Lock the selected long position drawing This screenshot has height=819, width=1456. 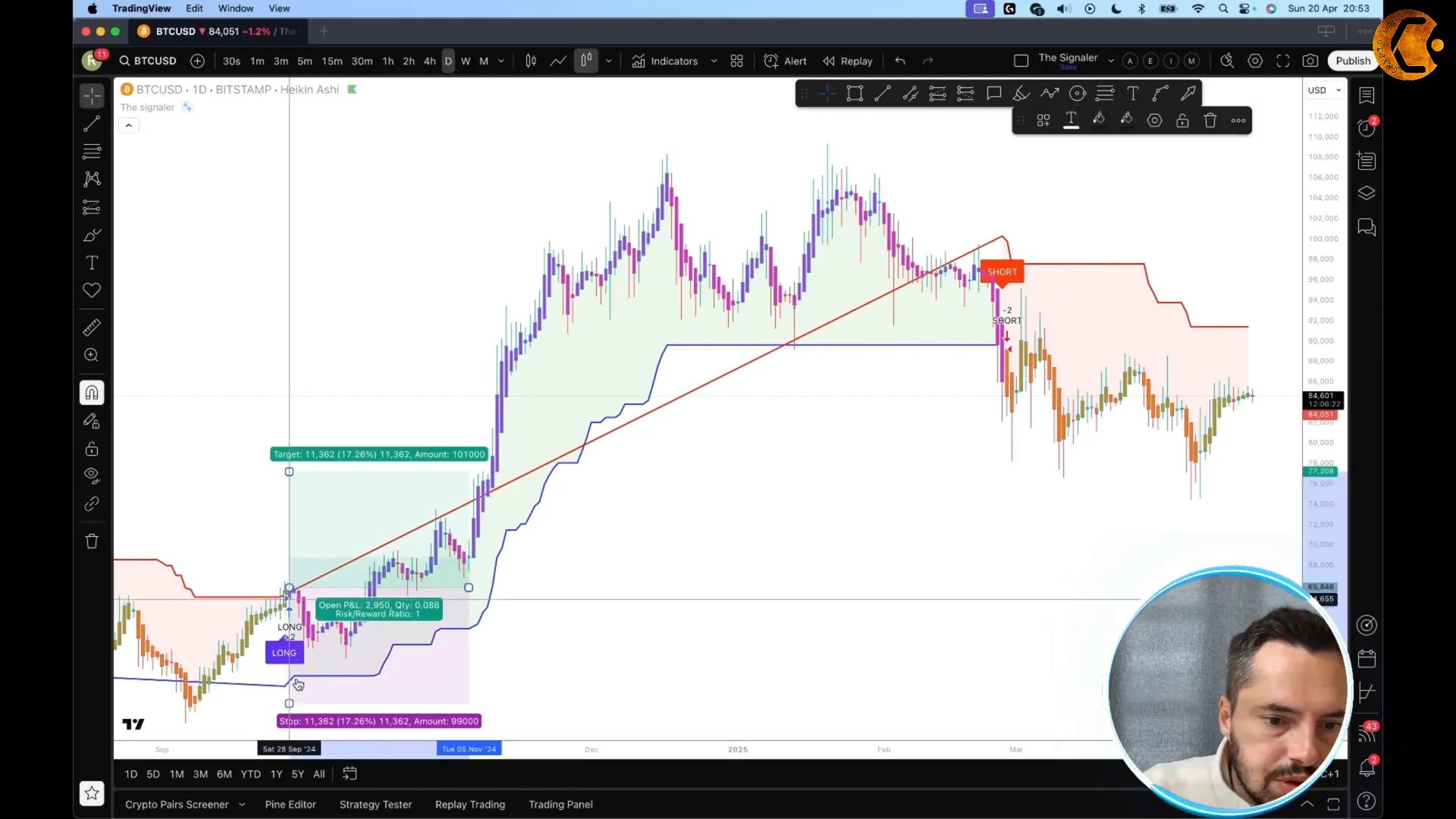1182,121
